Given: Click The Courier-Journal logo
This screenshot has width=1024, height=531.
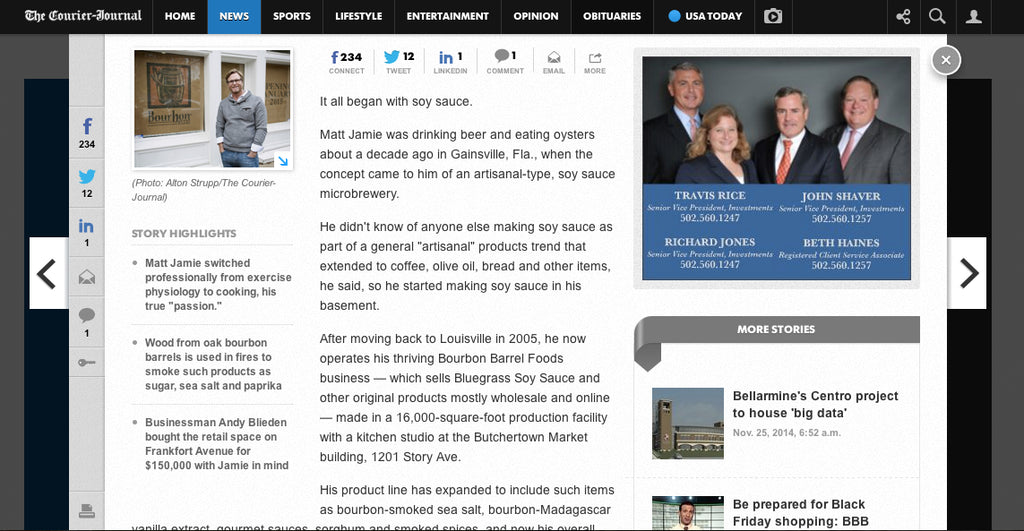Looking at the screenshot, I should 83,16.
